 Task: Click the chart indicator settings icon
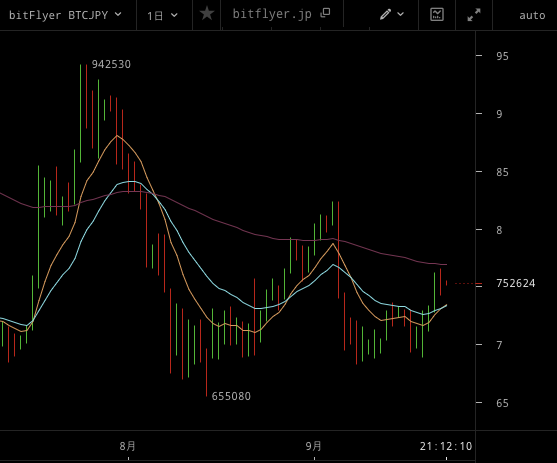click(437, 14)
